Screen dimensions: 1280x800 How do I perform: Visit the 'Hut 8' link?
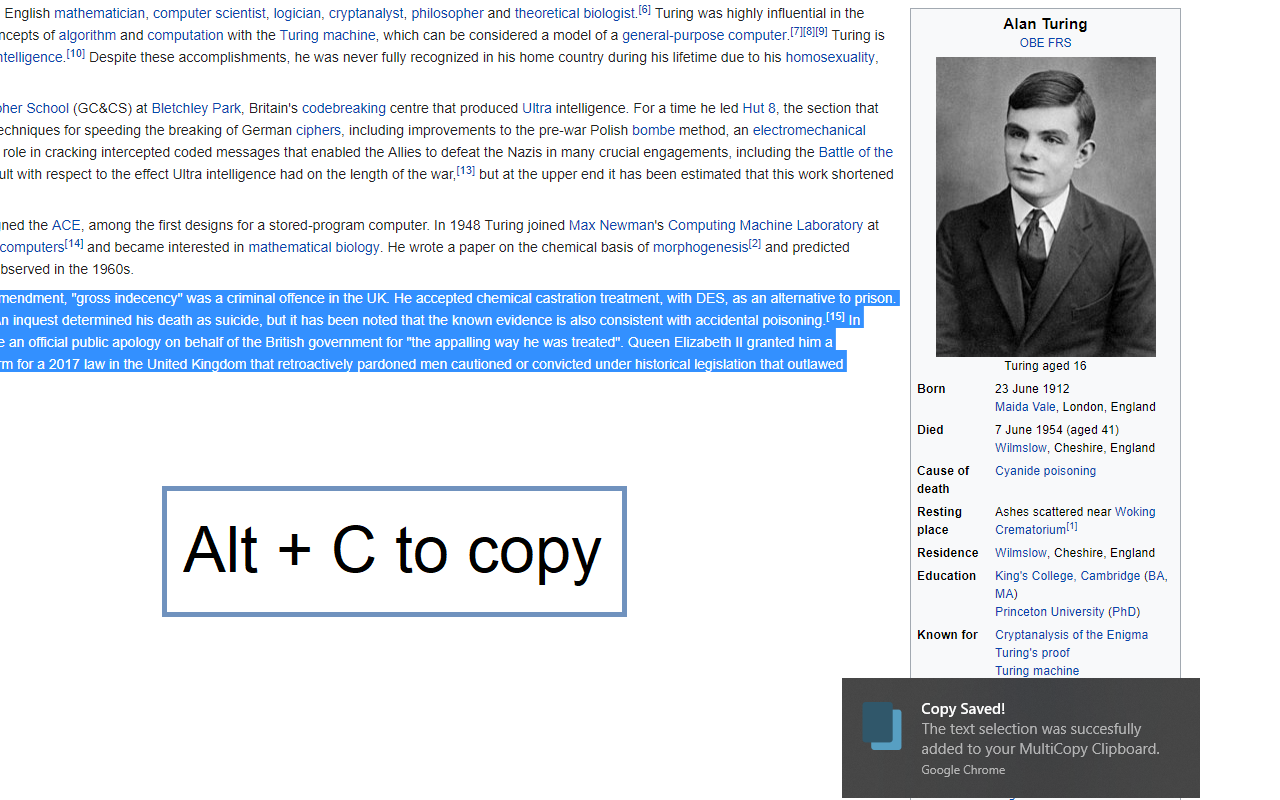759,108
